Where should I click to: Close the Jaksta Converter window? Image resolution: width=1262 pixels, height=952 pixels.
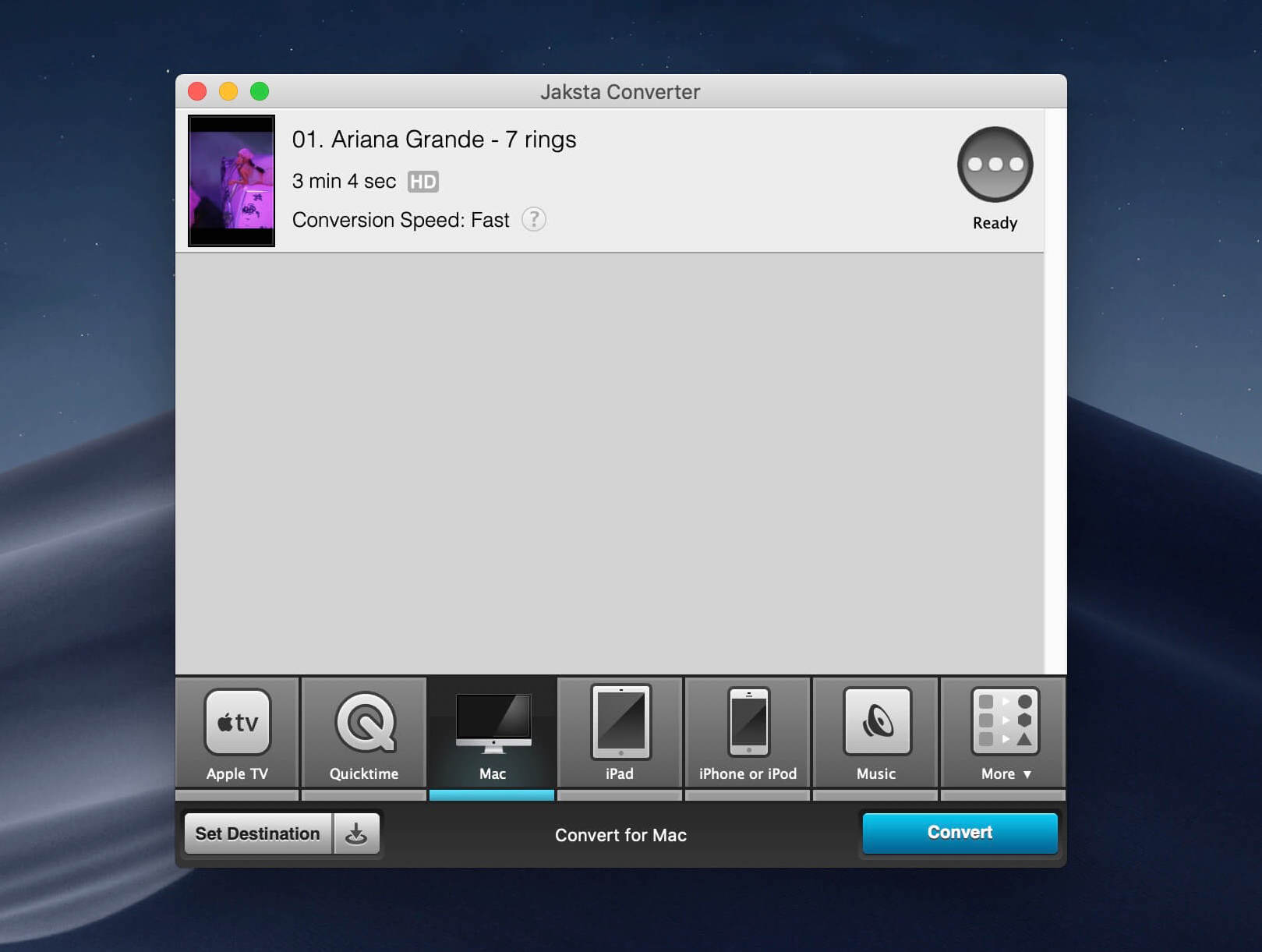[x=197, y=92]
